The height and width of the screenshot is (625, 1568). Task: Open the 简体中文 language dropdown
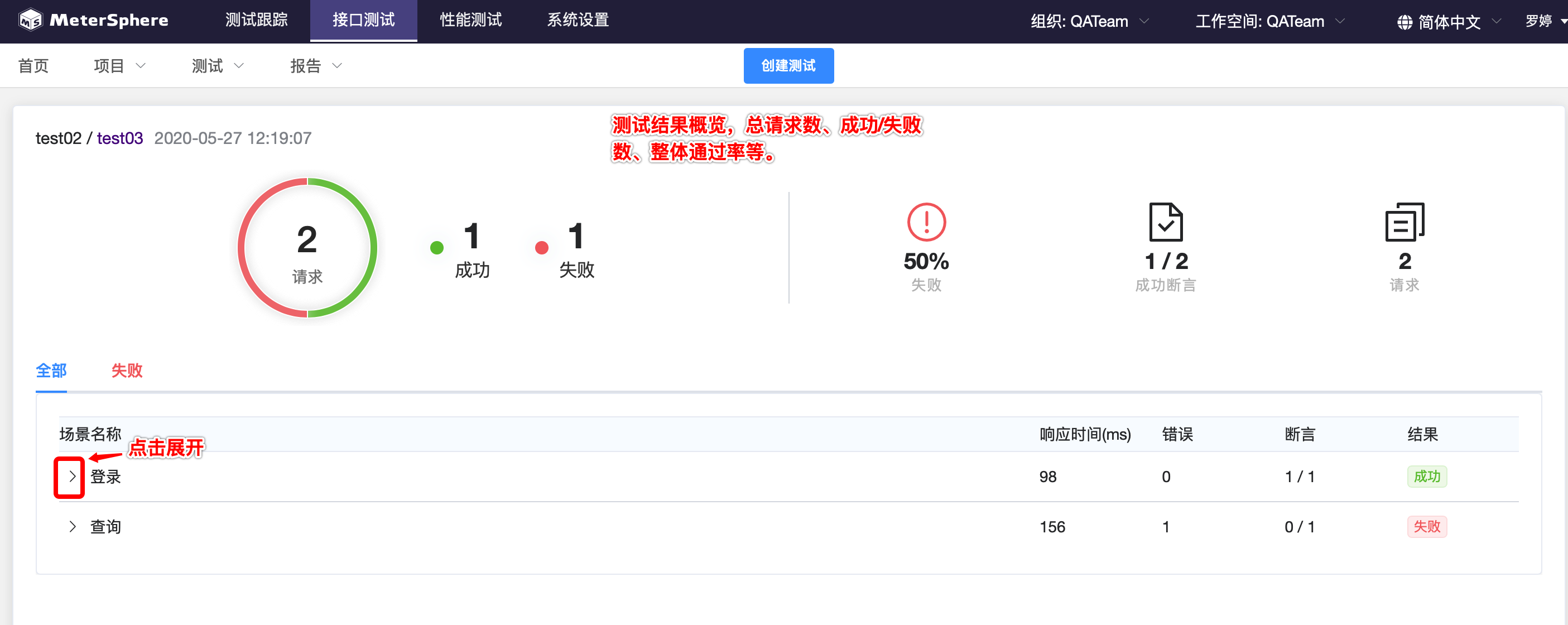pos(1449,22)
